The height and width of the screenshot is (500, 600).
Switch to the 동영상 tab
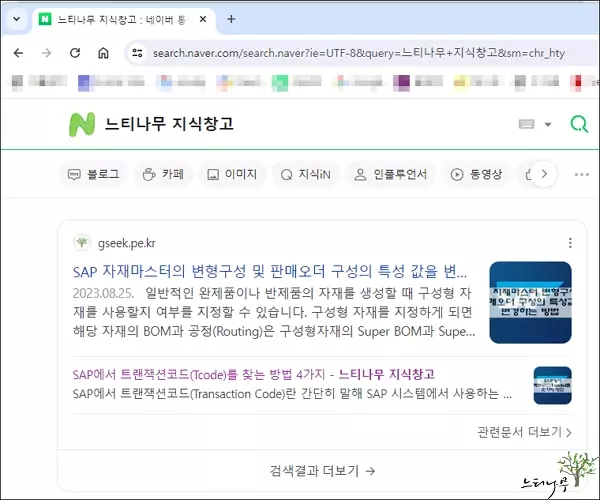coord(476,174)
